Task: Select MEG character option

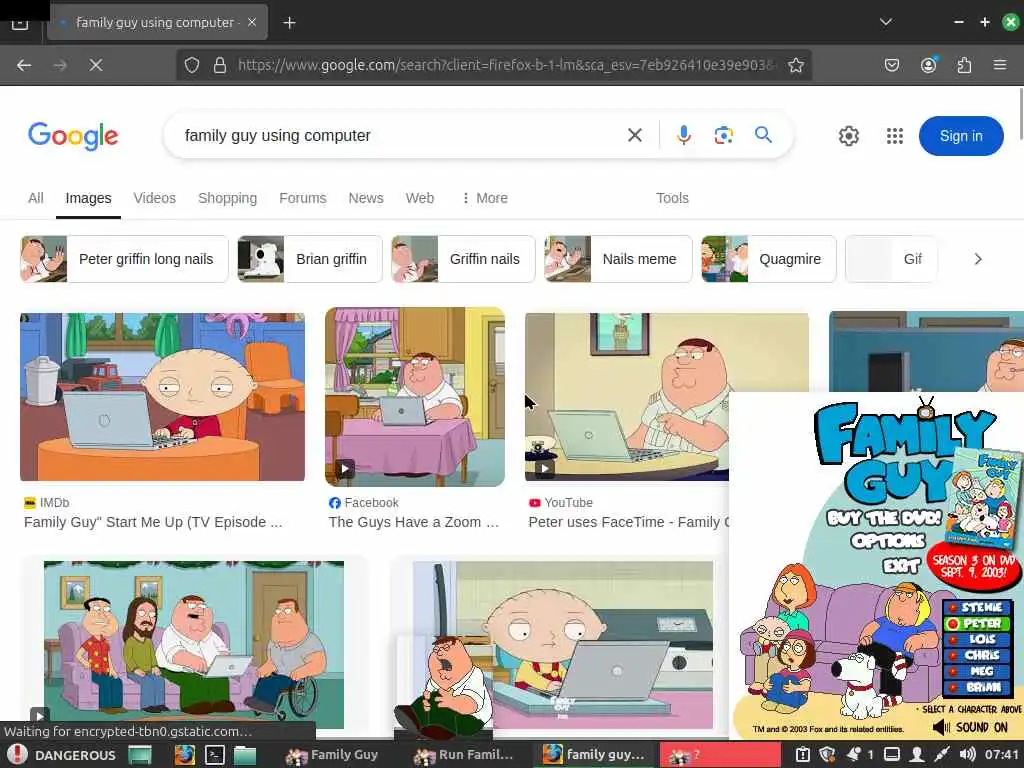Action: [x=978, y=671]
